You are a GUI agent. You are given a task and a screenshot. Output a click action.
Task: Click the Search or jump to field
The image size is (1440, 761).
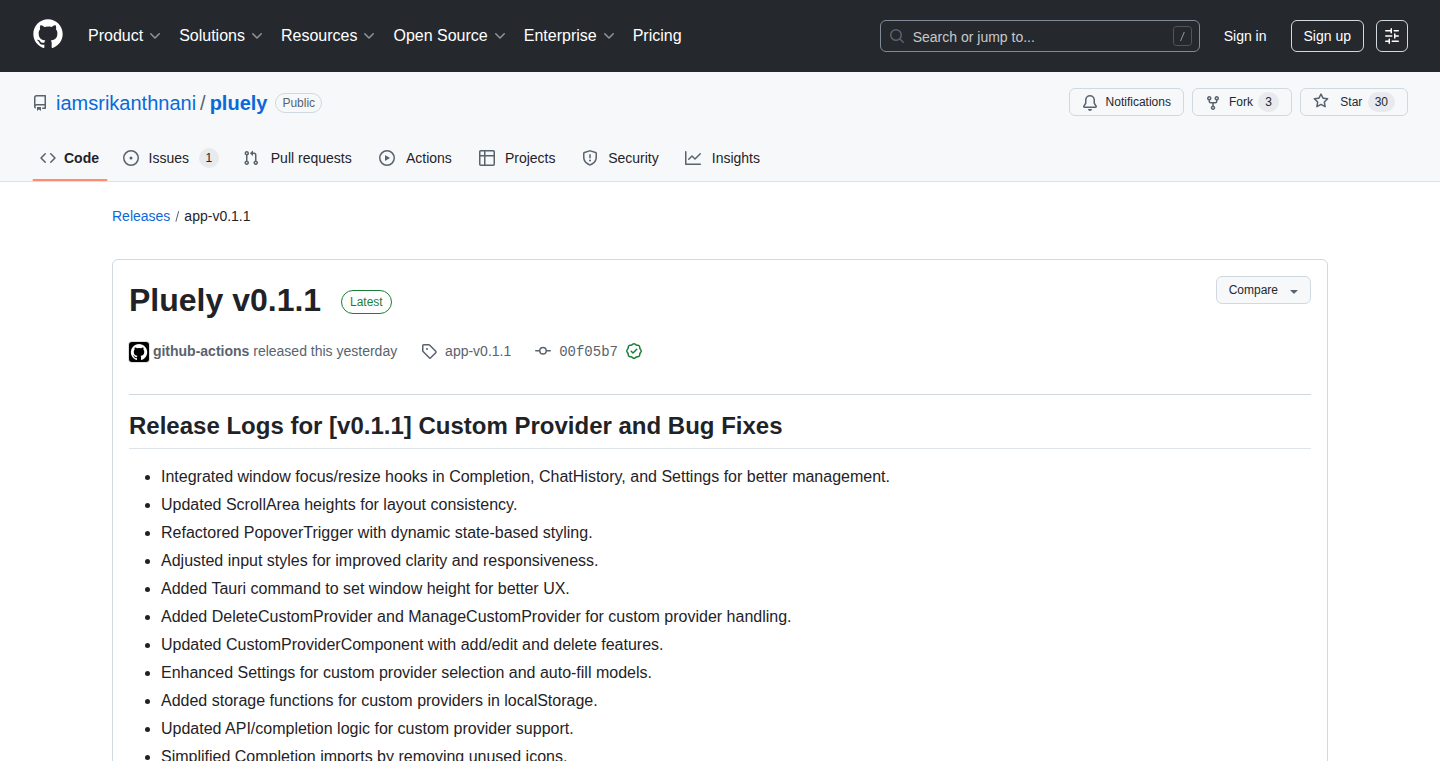pos(1040,36)
